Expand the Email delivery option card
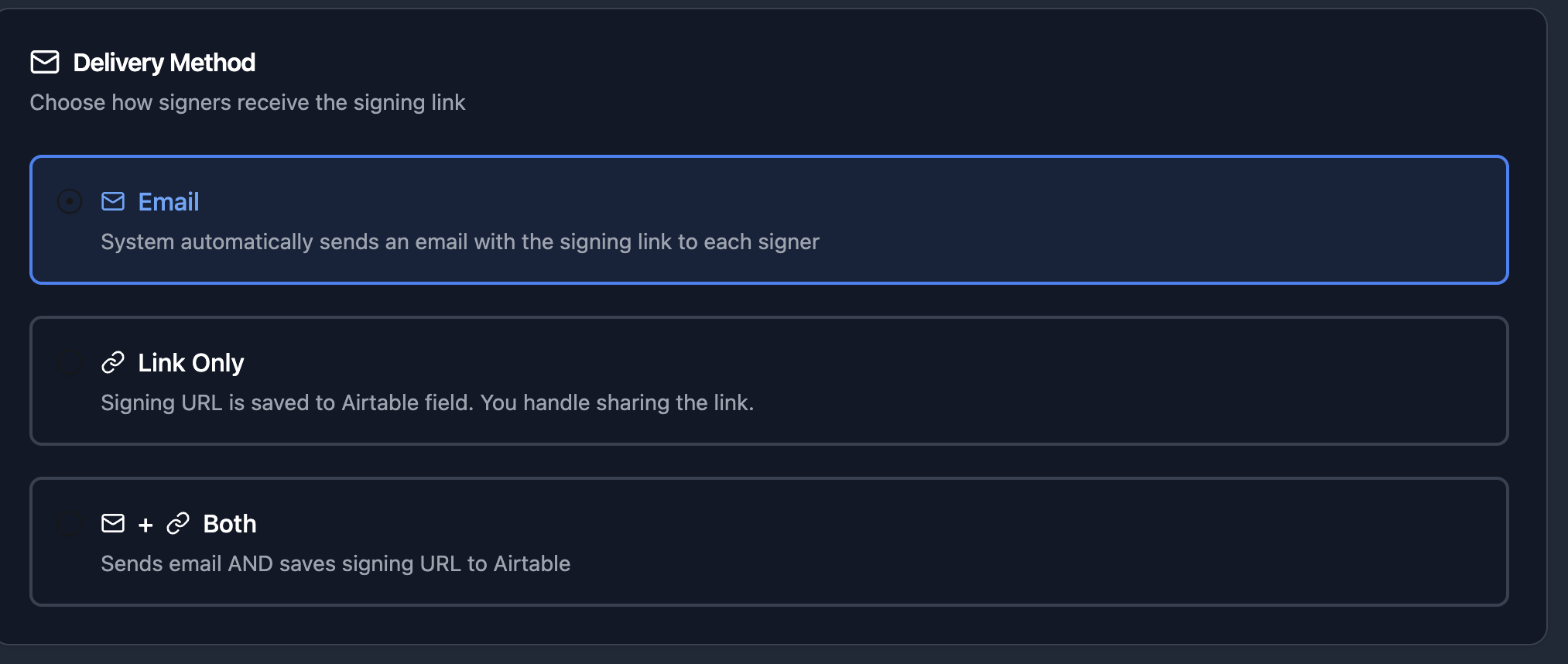 point(768,220)
